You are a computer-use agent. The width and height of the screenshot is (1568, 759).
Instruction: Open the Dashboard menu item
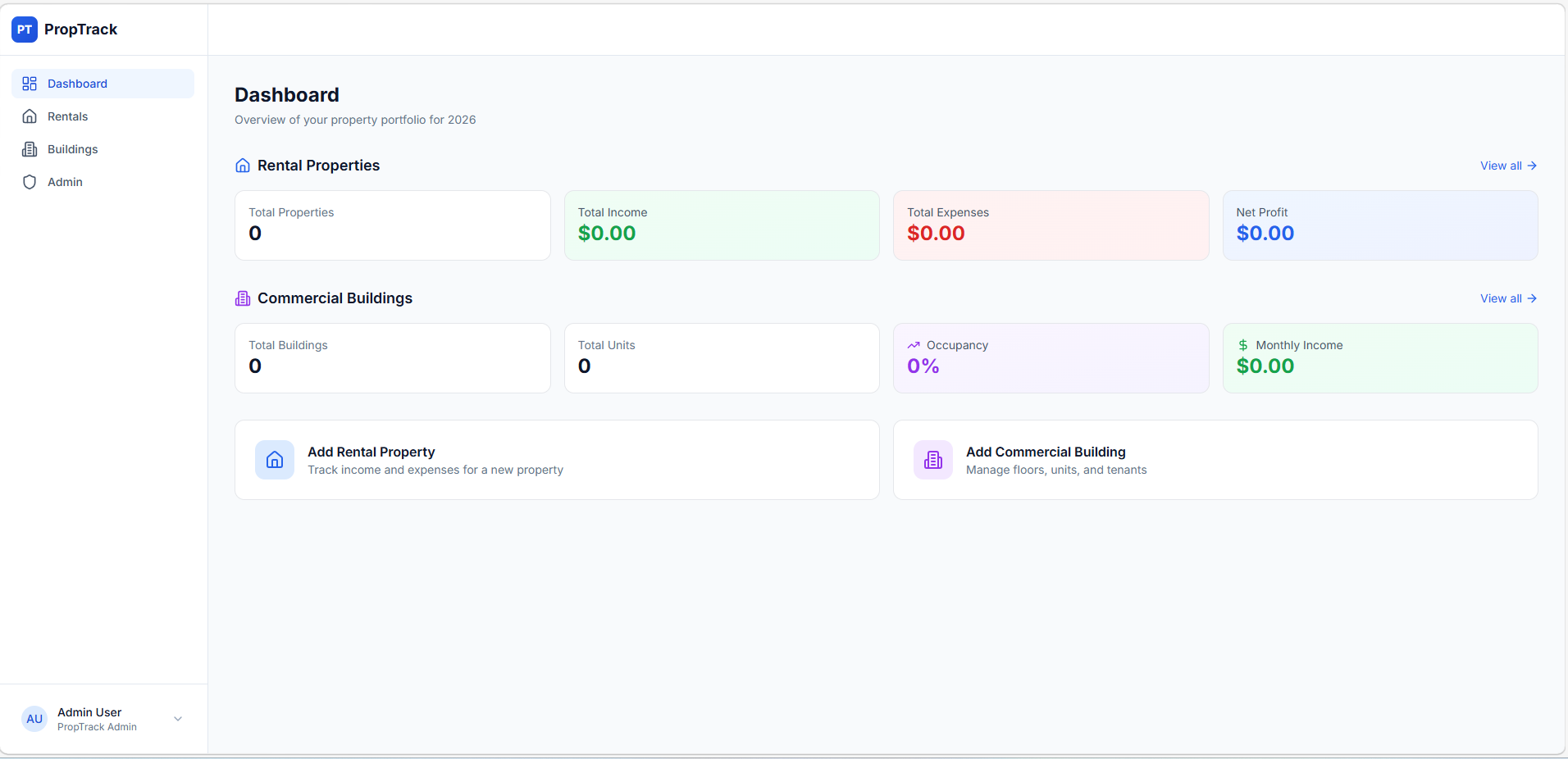tap(103, 84)
